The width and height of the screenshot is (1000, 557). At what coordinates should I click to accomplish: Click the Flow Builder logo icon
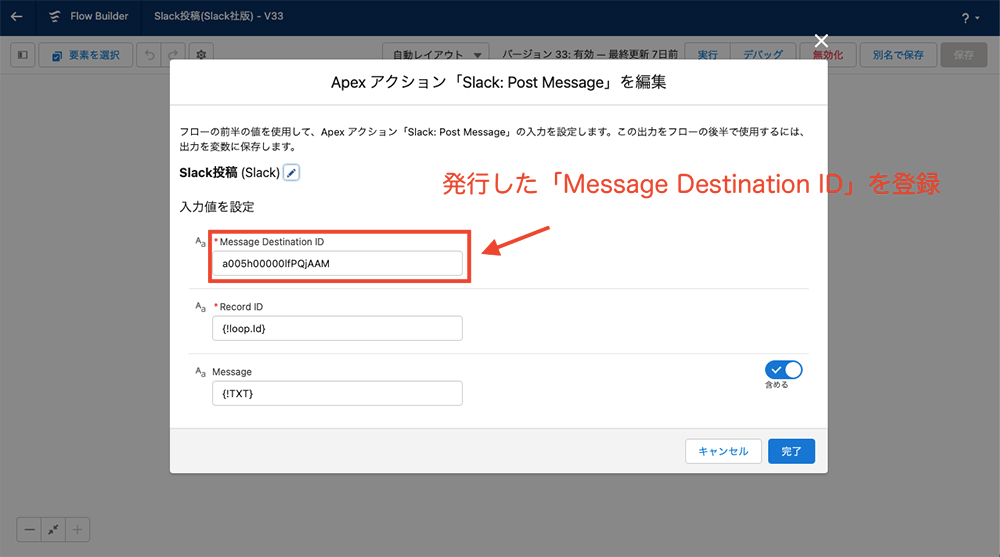(55, 17)
